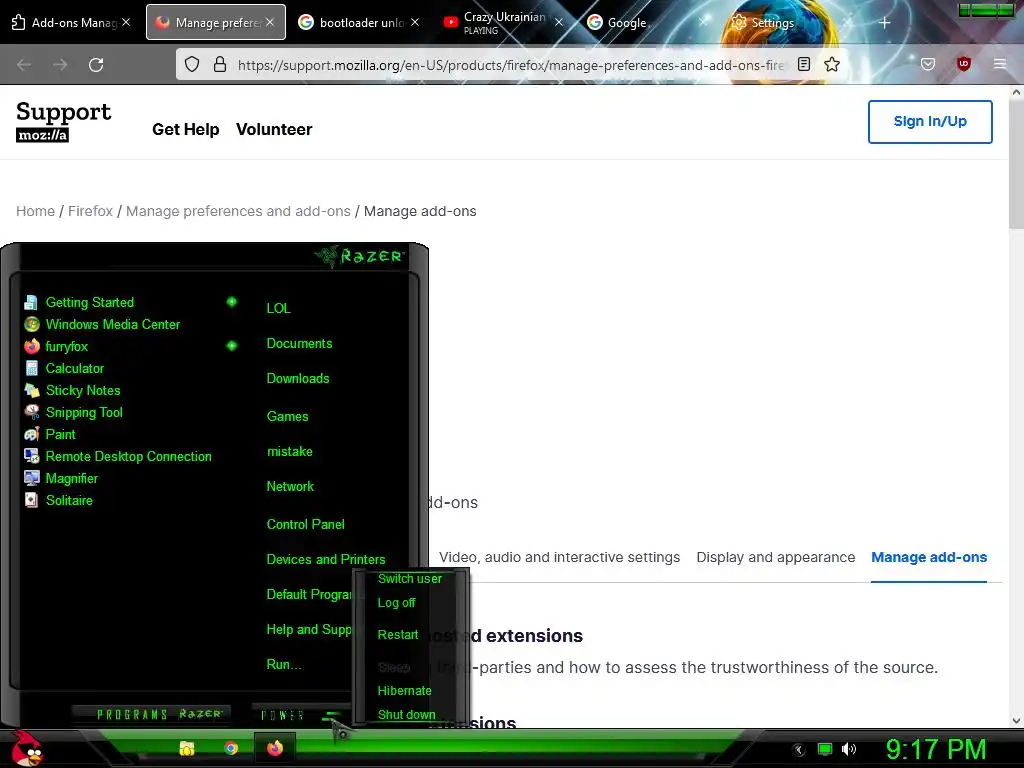
Task: Go to Firefox breadcrumb link
Action: coord(90,211)
